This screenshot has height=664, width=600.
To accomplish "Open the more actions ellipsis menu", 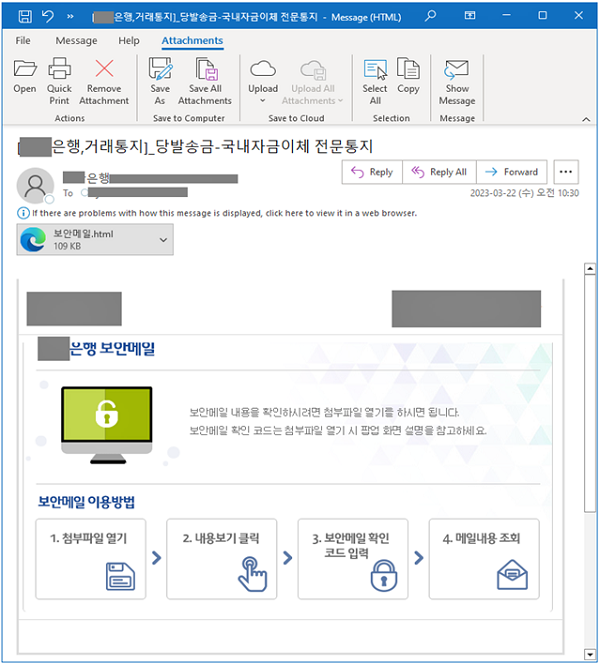I will click(566, 172).
